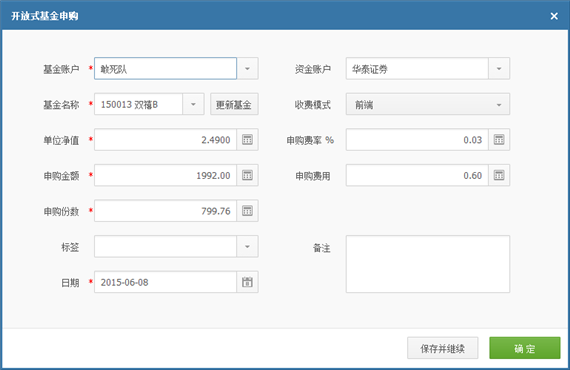This screenshot has height=370, width=570.
Task: Open calculator for 申购费率 % field
Action: point(499,140)
